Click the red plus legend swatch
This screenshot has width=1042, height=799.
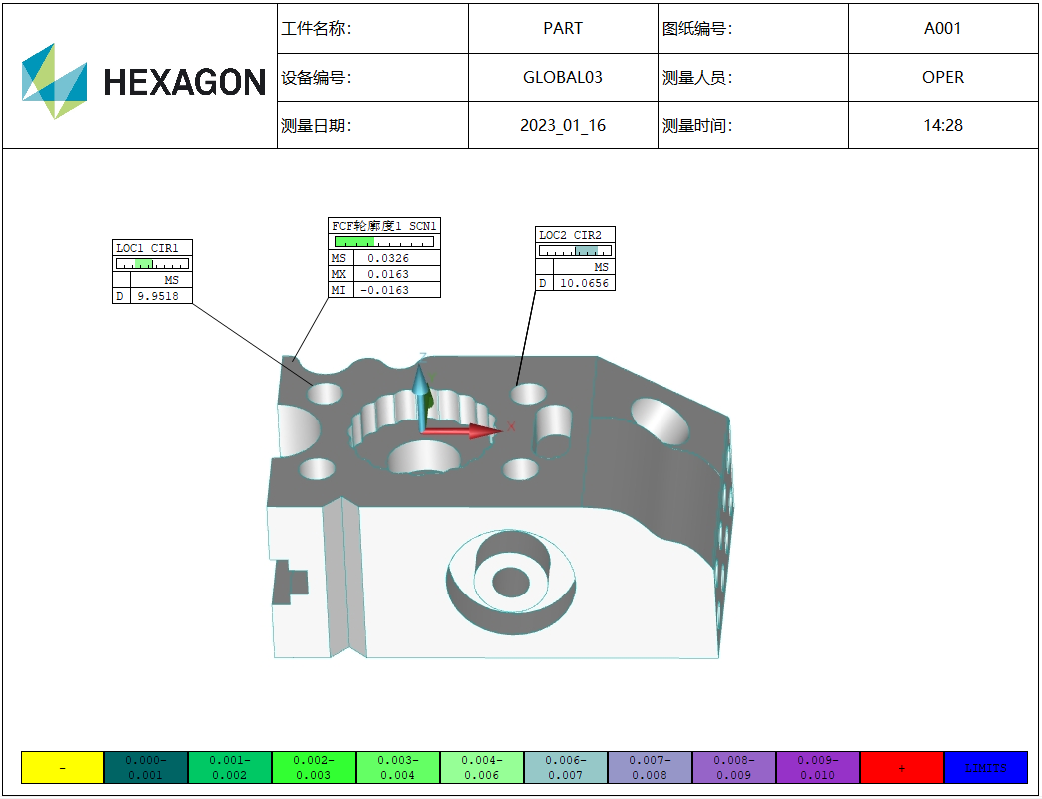coord(901,767)
